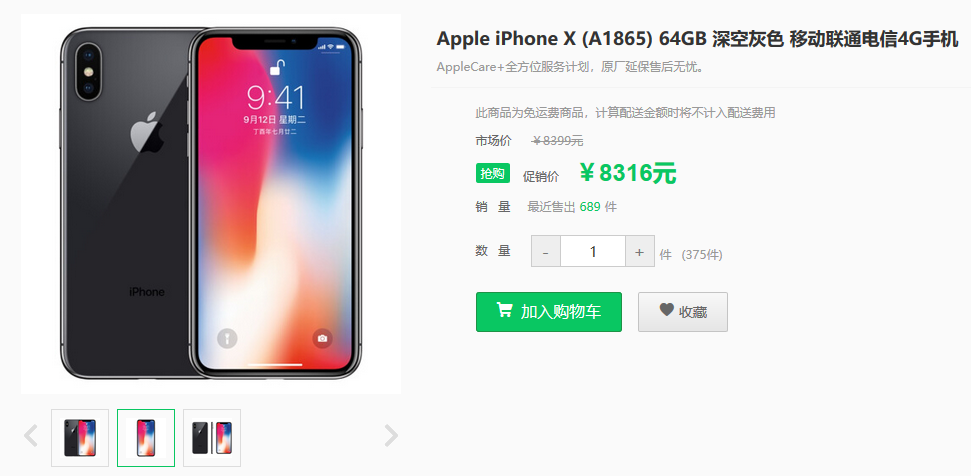The height and width of the screenshot is (476, 971).
Task: Select the third thumbnail with the side view
Action: pos(212,438)
